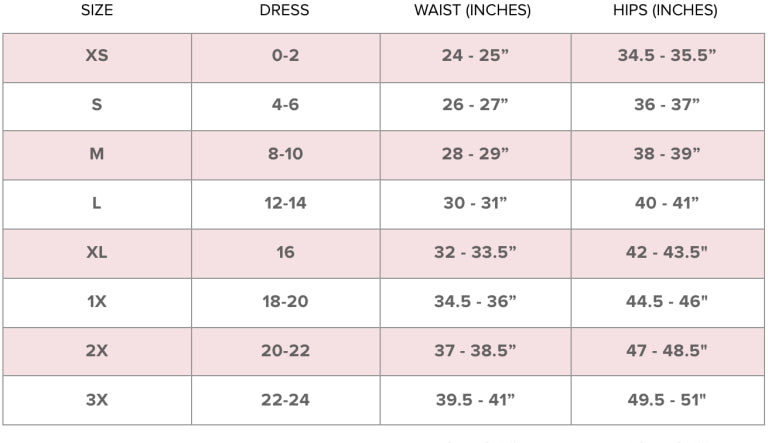
Task: Select the dress size 0-2 cell
Action: [286, 56]
